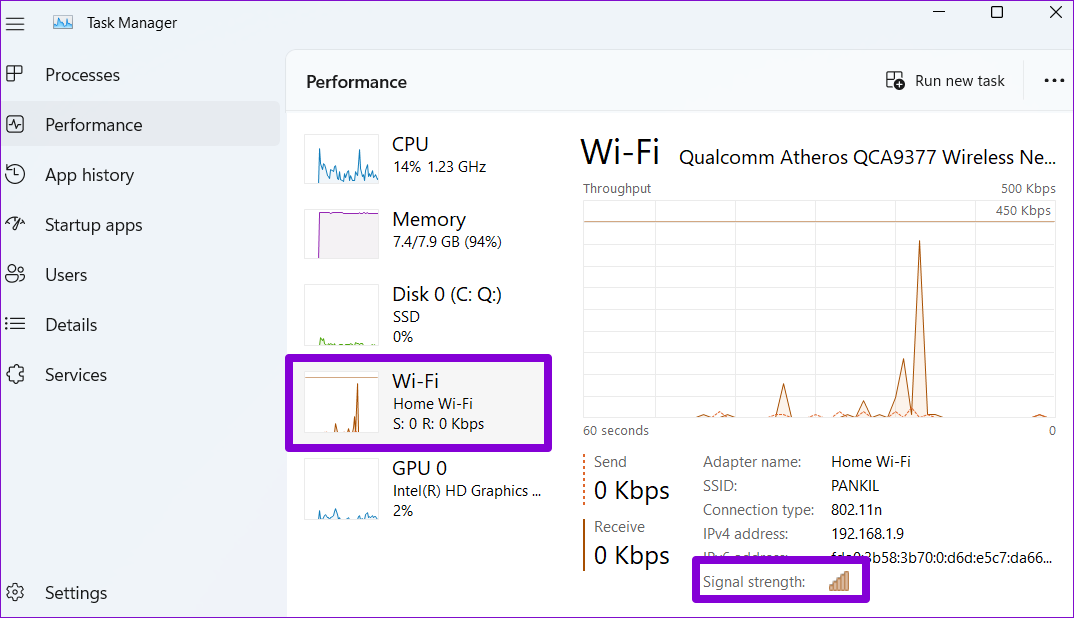Select the Memory usage graph thumbnail
Viewport: 1074px width, 618px height.
click(341, 234)
